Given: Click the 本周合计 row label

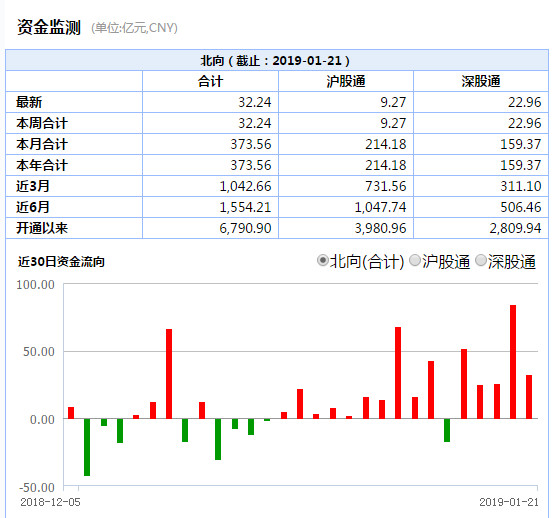Looking at the screenshot, I should point(42,123).
